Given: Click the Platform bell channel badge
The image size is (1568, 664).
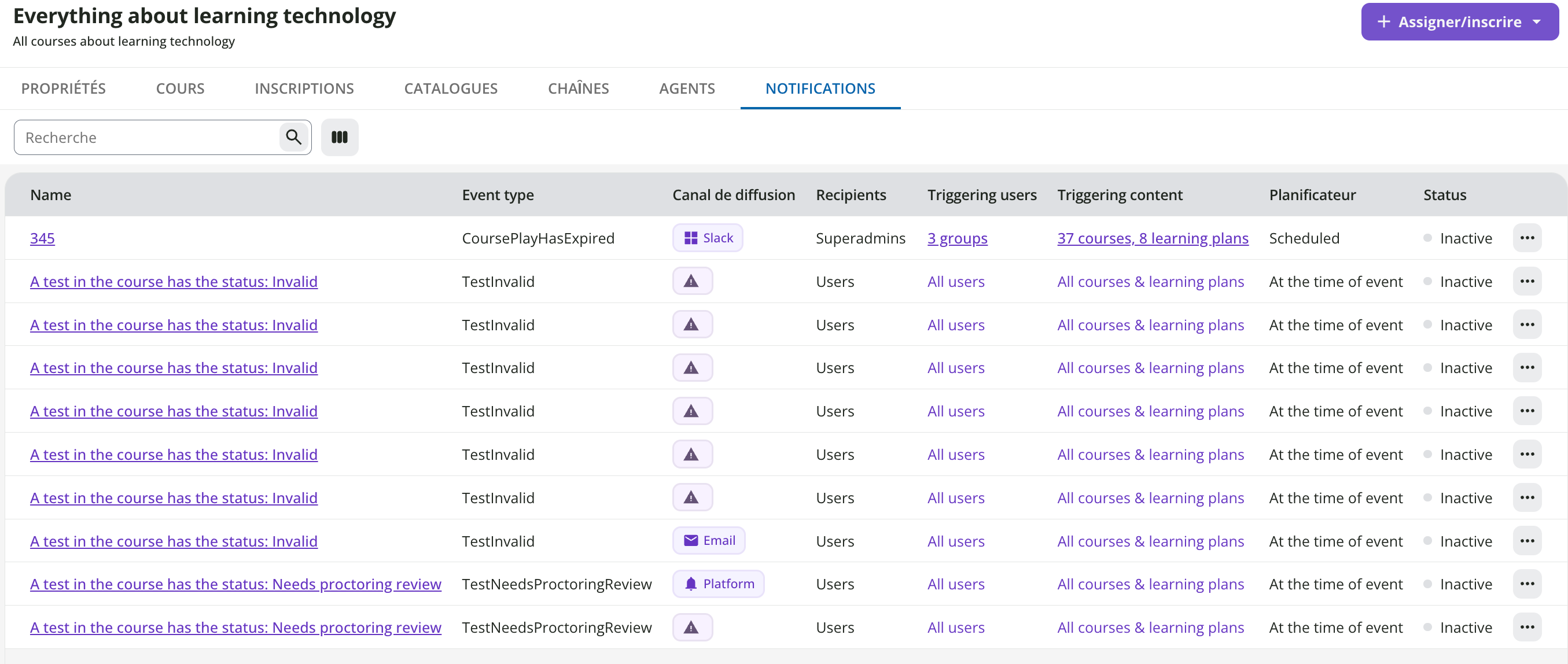Looking at the screenshot, I should 718,584.
